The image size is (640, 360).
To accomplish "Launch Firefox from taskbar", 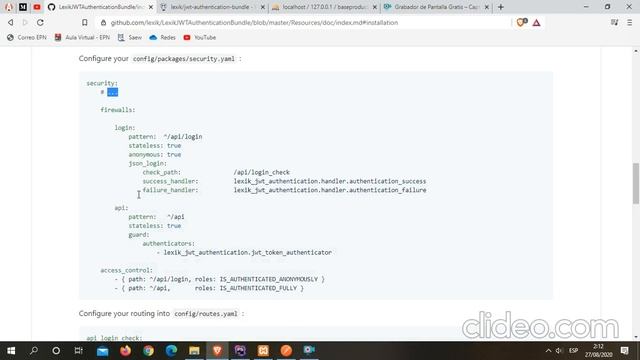I will tap(125, 351).
